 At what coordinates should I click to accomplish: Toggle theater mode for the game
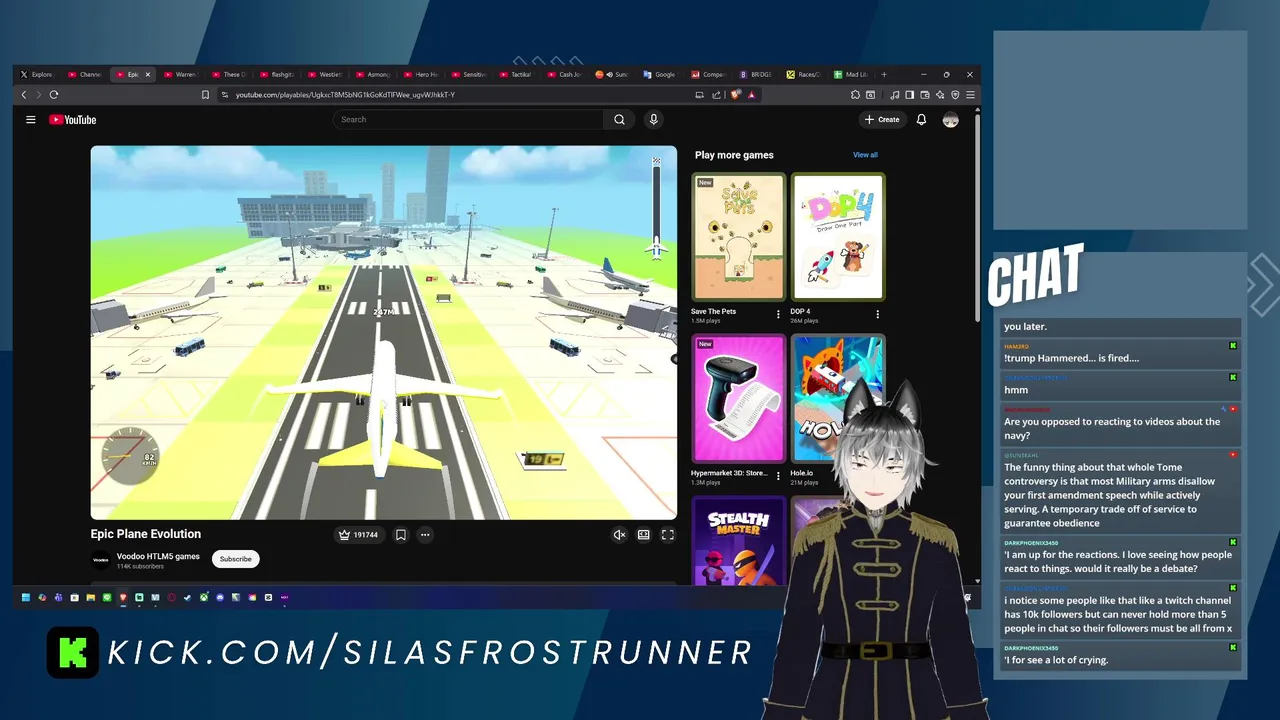pos(643,535)
